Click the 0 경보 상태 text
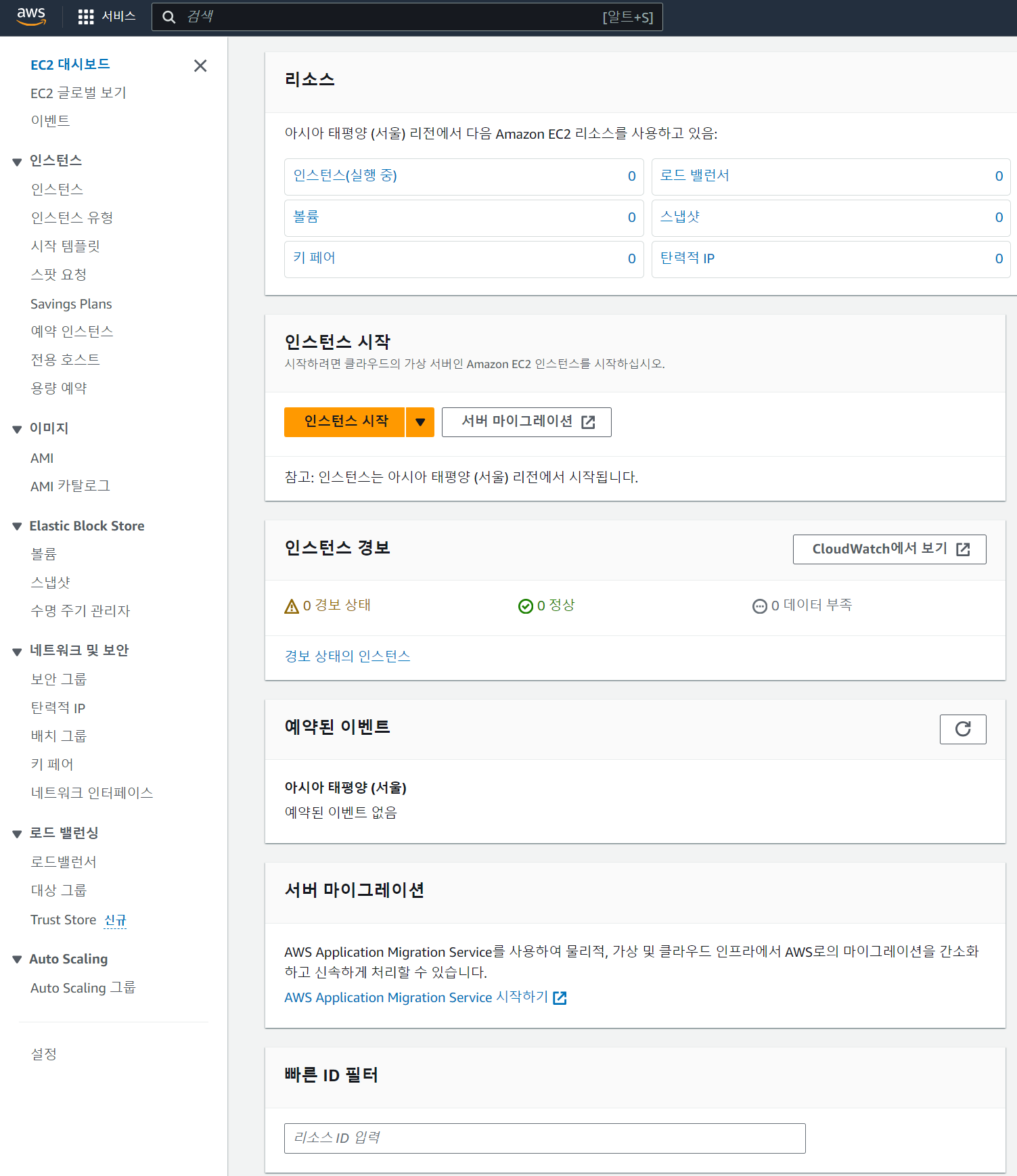The height and width of the screenshot is (1176, 1017). pos(337,605)
